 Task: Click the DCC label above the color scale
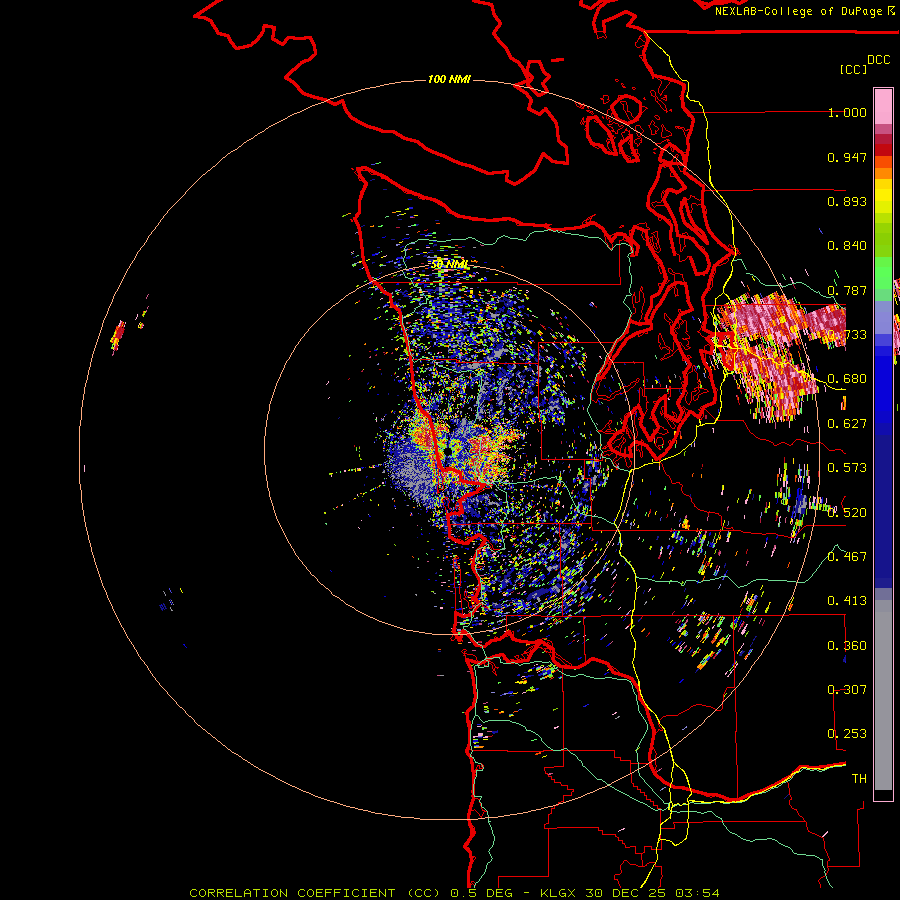tap(878, 60)
